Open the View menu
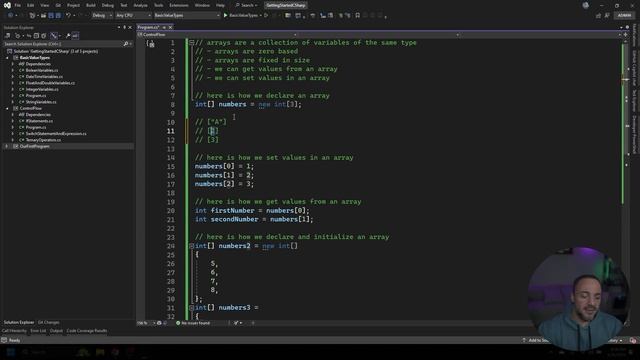Screen dimensions: 640x360 (44, 5)
